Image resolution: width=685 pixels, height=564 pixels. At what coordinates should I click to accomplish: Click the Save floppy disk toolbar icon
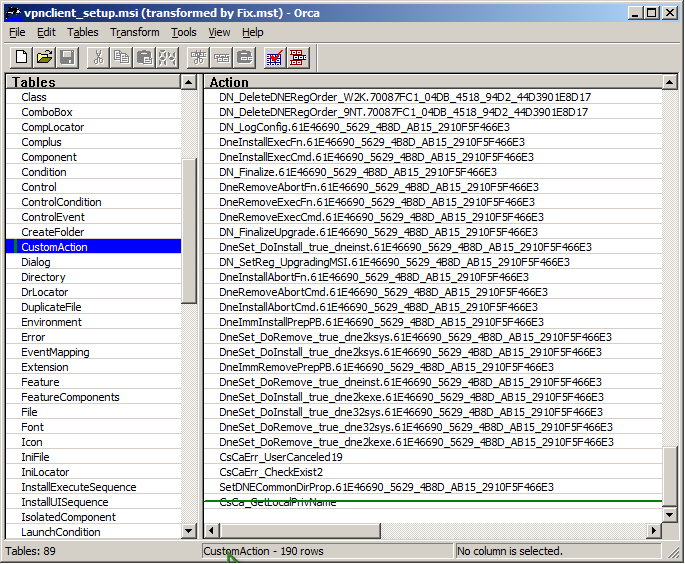coord(67,57)
